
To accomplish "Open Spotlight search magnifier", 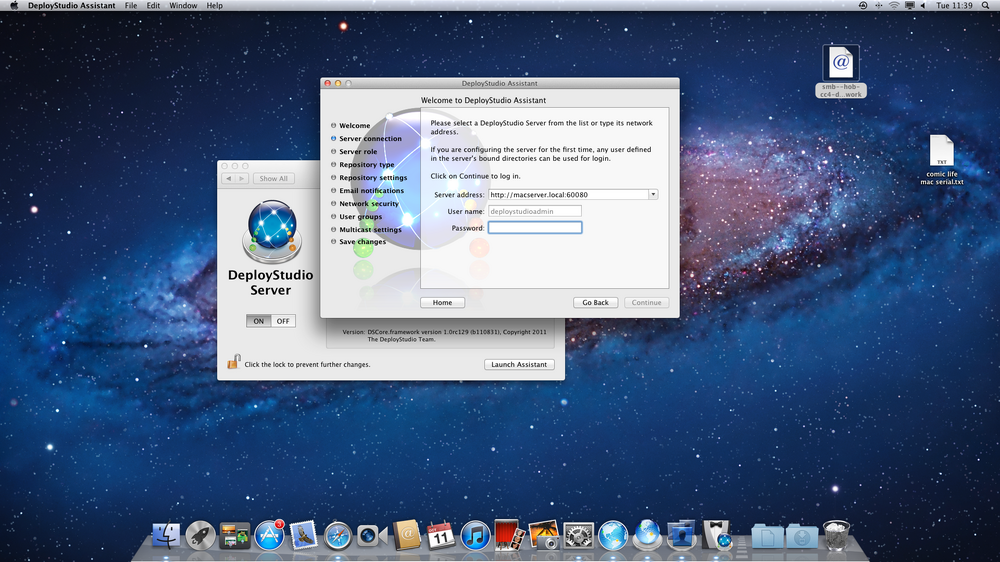I will coord(985,6).
